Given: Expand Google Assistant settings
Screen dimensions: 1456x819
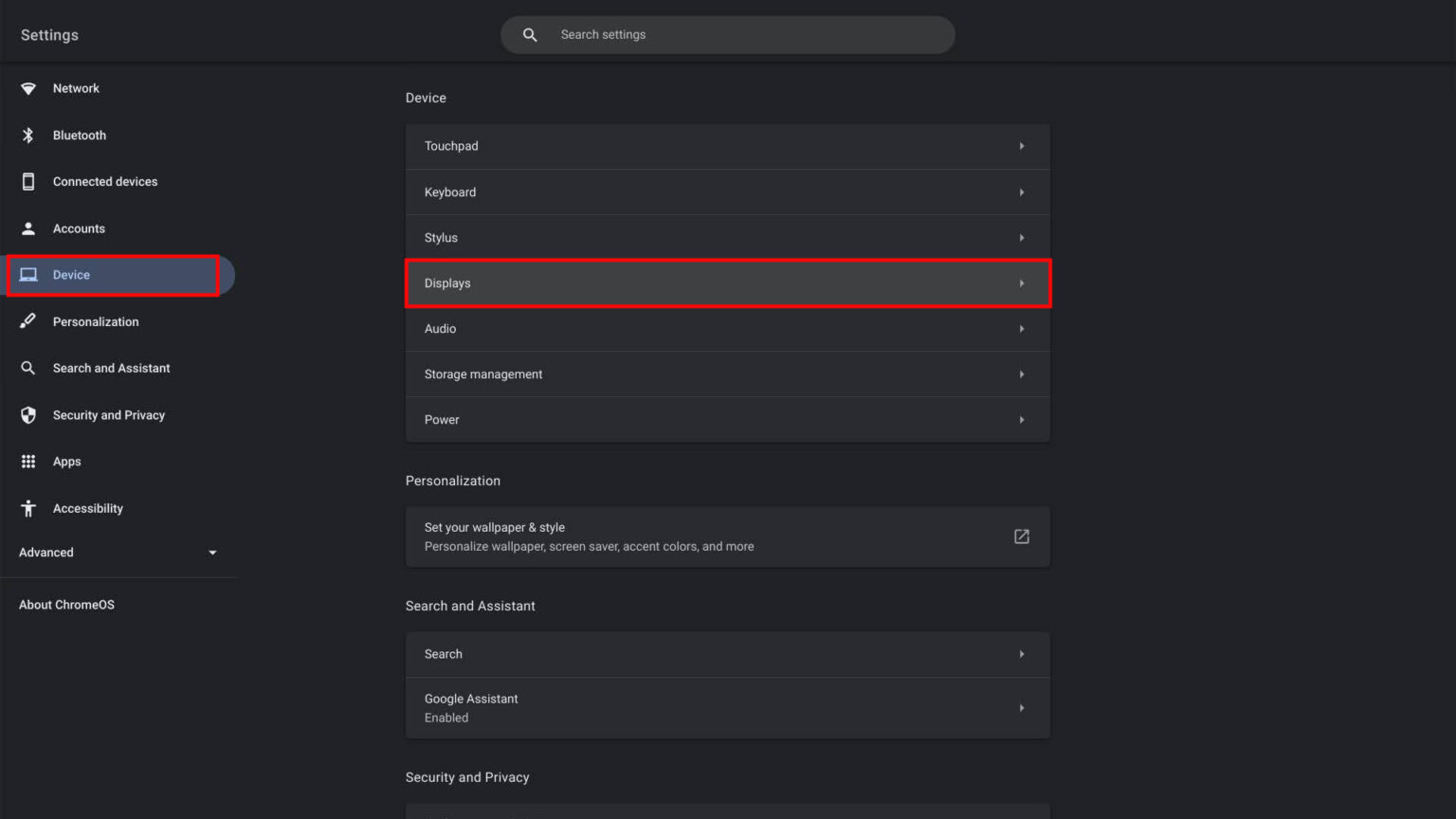Looking at the screenshot, I should point(1022,707).
